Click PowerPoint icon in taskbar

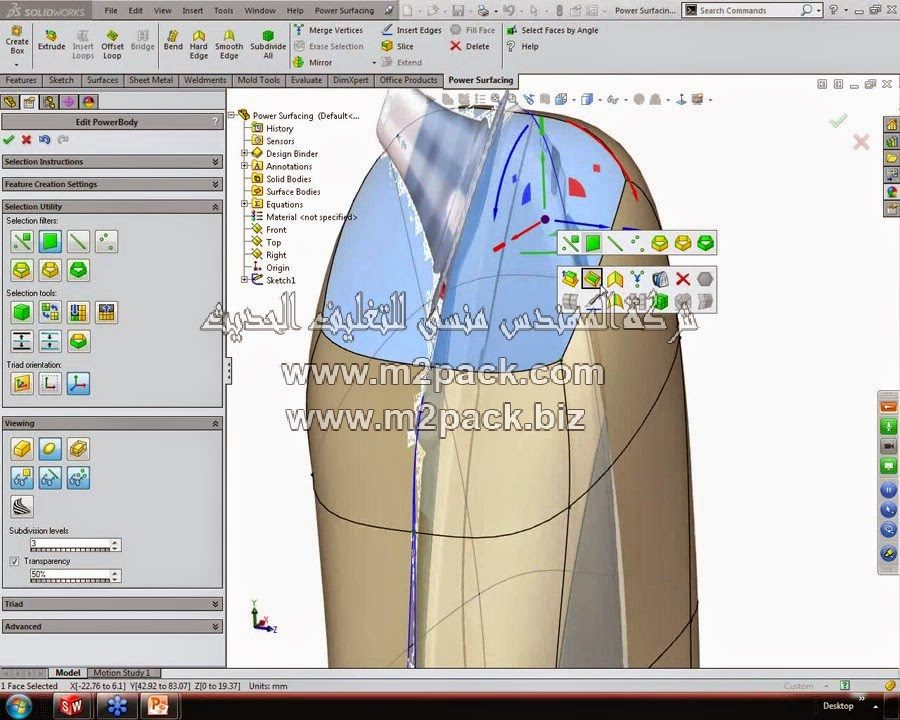click(x=158, y=706)
